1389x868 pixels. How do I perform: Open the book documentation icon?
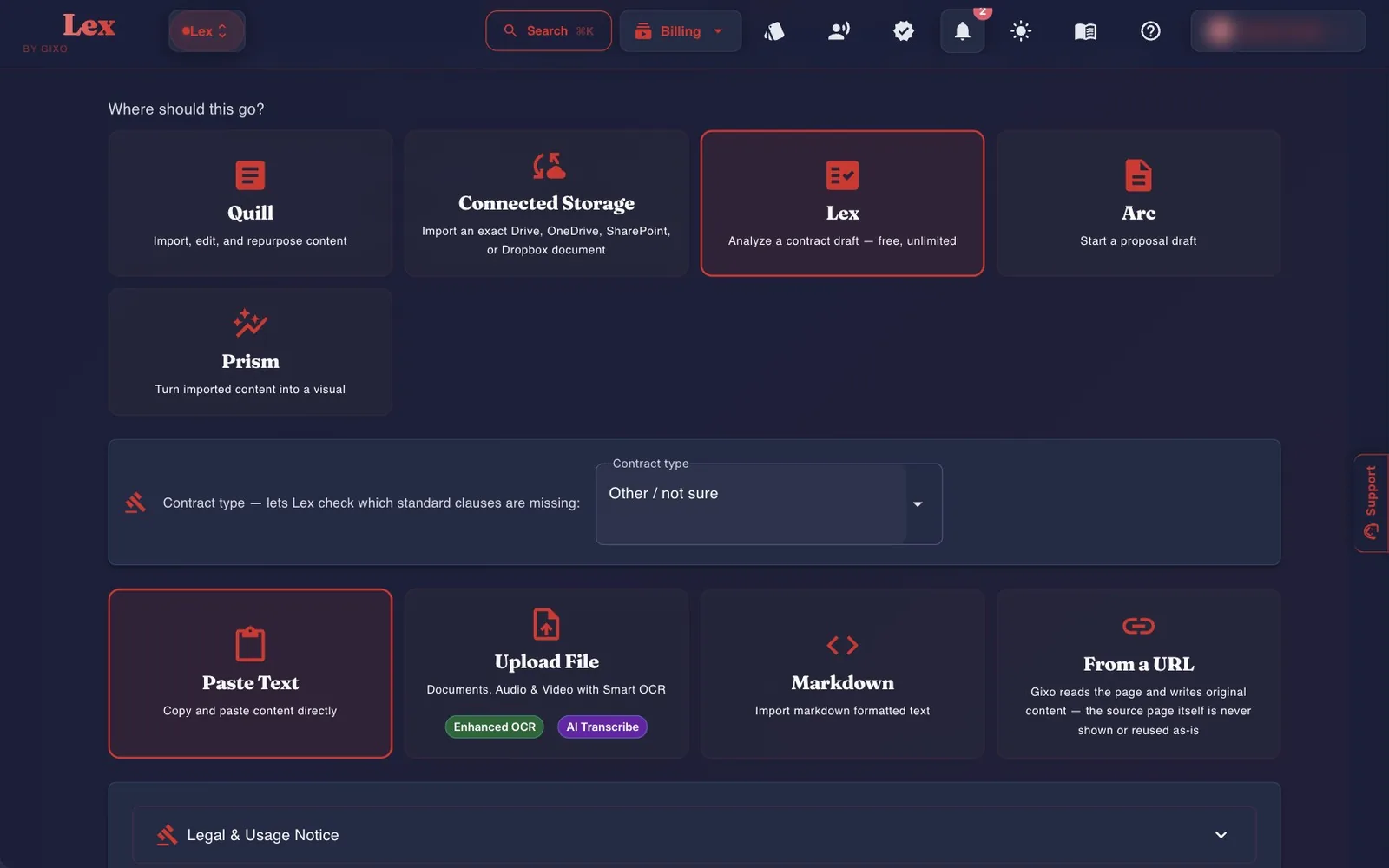pos(1085,31)
